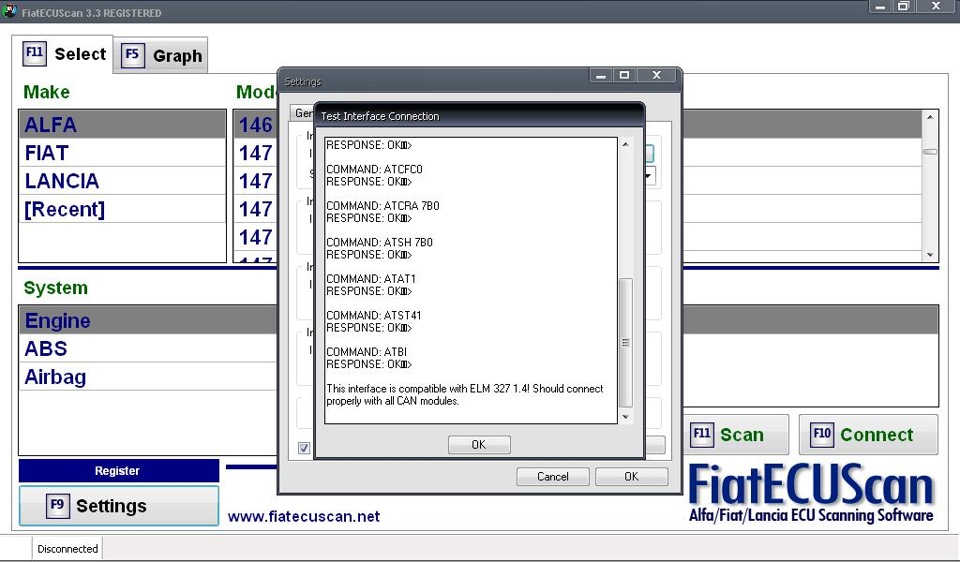The image size is (960, 562).
Task: Select LANCIA in the Make list
Action: click(122, 181)
